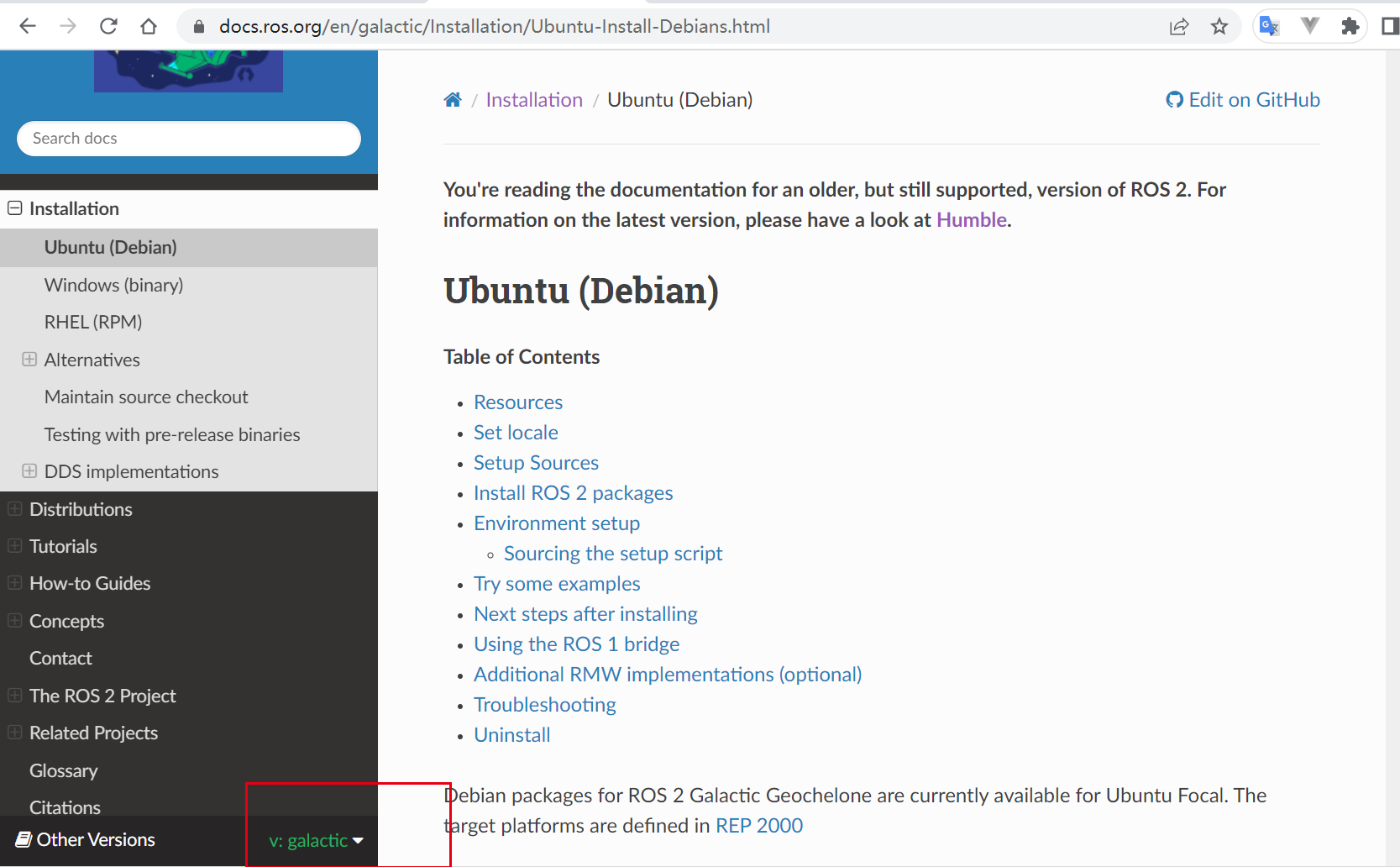
Task: Jump to Try some examples
Action: (x=557, y=584)
